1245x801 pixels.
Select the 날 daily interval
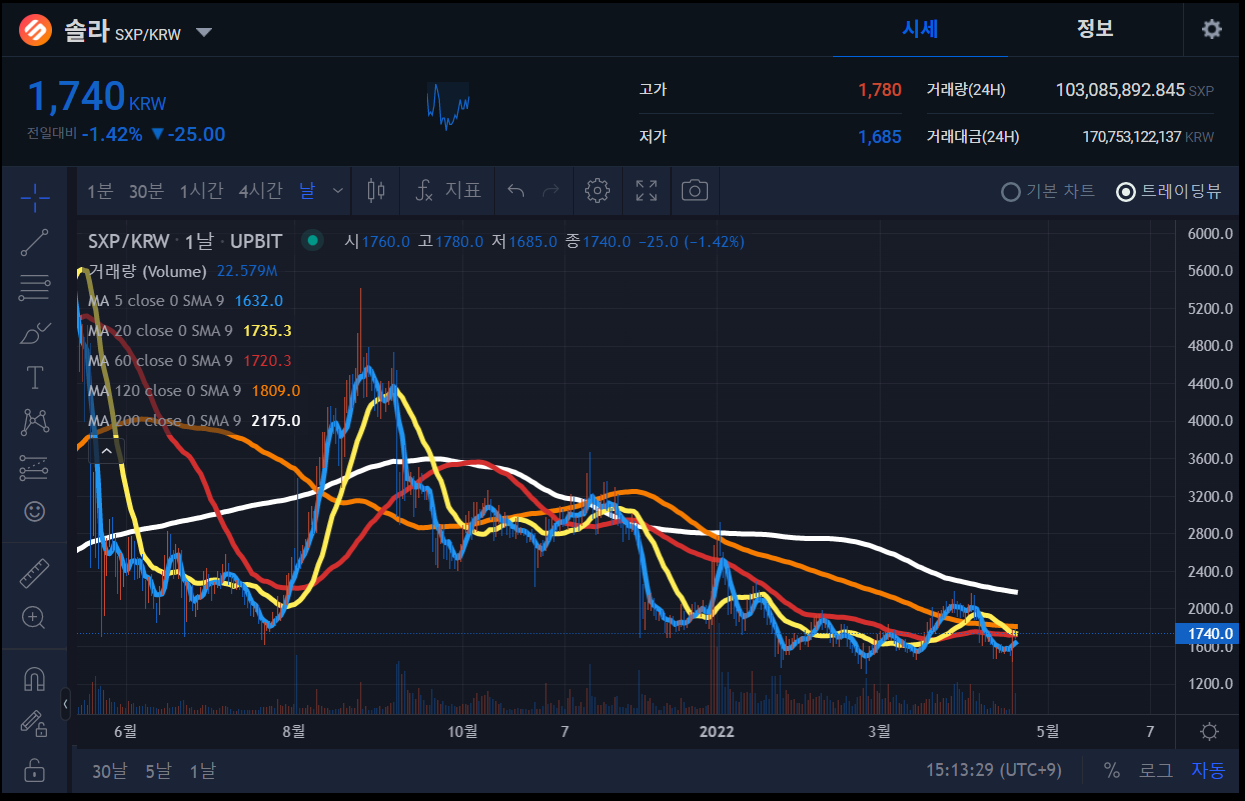[306, 190]
